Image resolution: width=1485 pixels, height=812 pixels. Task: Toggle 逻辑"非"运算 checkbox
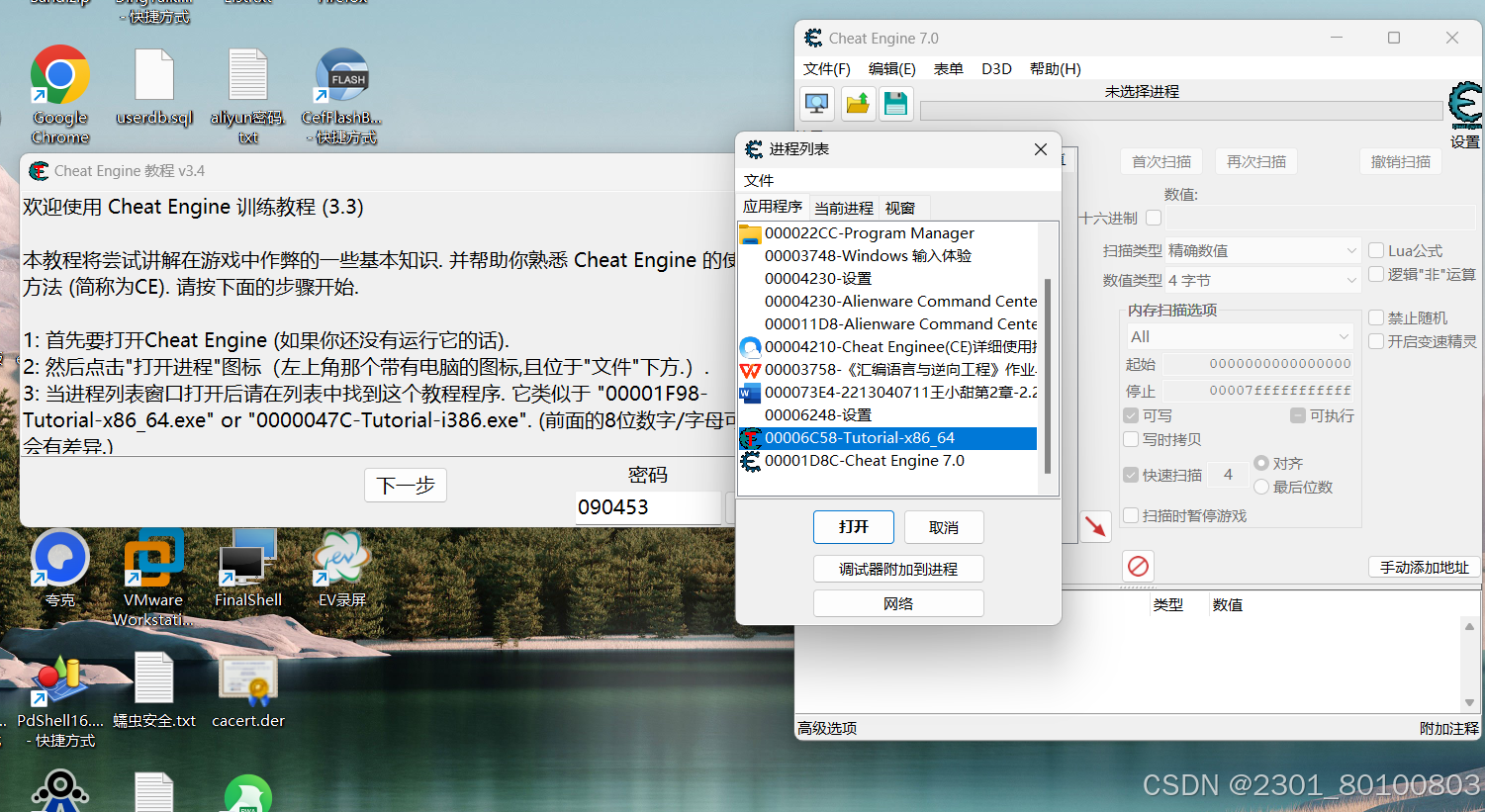[x=1376, y=274]
